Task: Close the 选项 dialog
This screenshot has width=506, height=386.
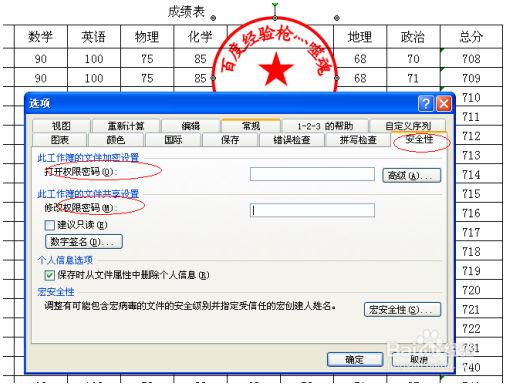Action: (444, 103)
